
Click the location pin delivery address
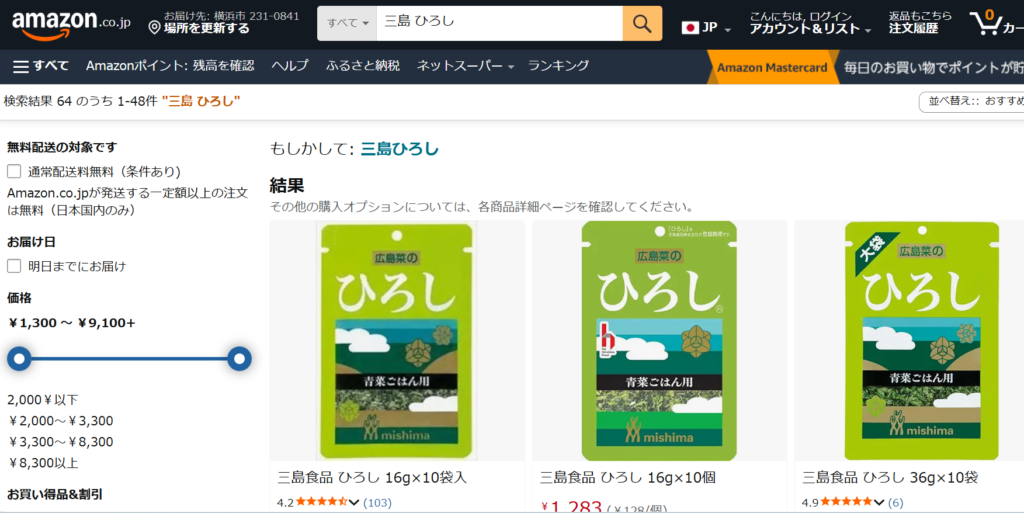[x=223, y=23]
